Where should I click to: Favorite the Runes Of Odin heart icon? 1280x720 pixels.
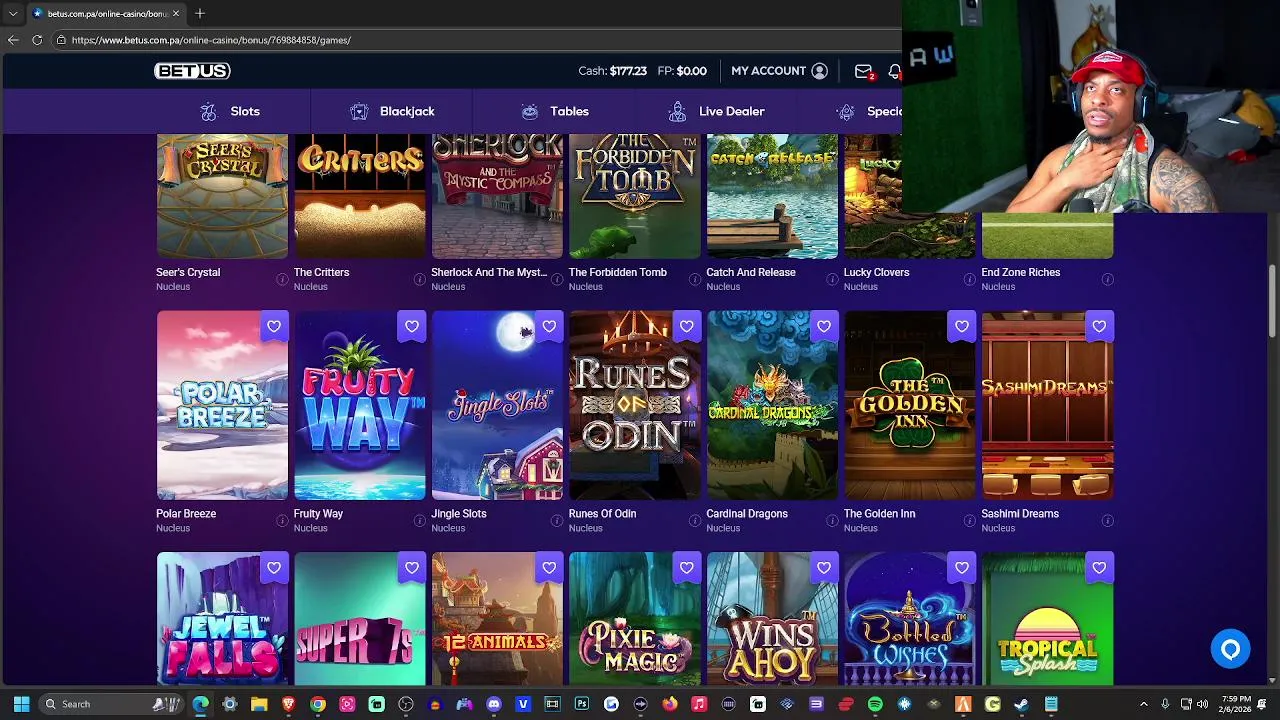coord(686,326)
